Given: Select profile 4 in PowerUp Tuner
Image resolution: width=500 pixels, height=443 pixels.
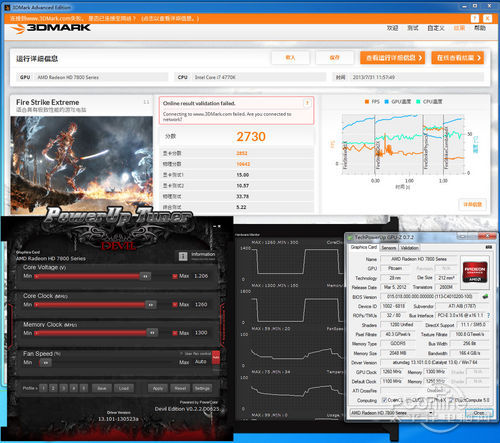Looking at the screenshot, I should tap(74, 388).
